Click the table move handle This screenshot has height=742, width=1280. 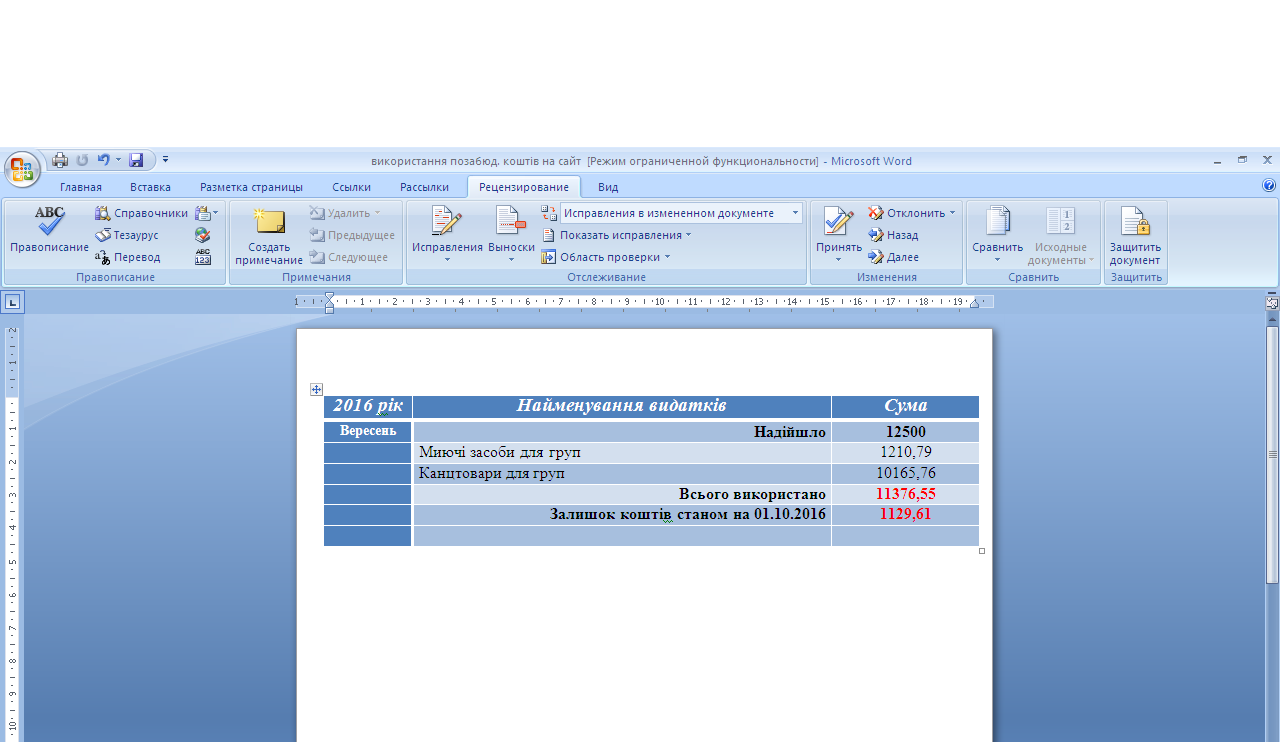pos(317,390)
